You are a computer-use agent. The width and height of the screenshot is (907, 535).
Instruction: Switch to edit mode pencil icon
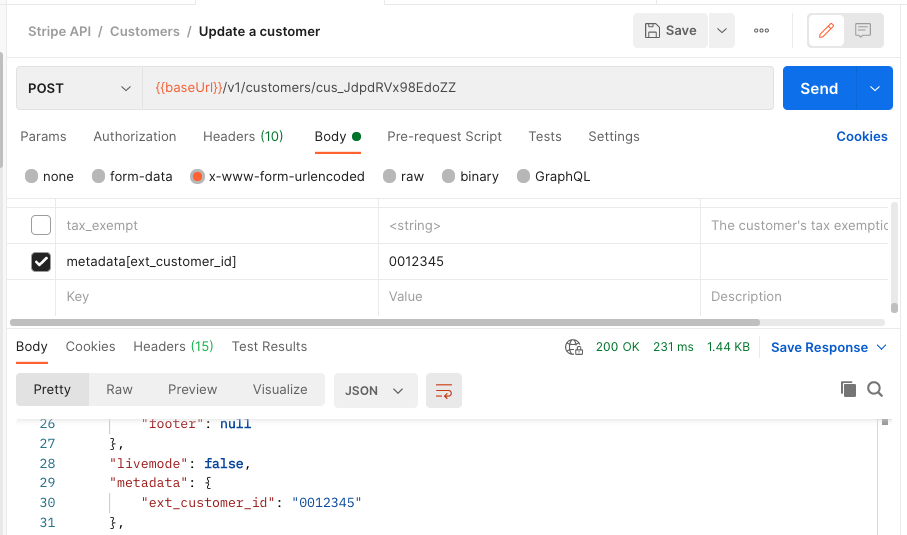coord(826,31)
